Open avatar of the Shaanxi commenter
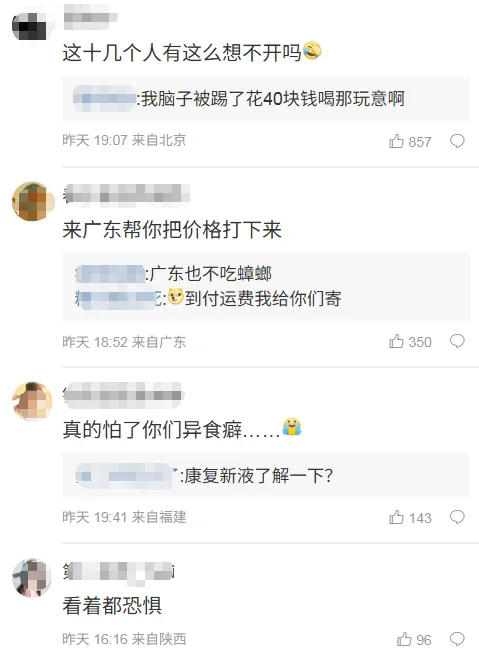479x655 pixels. [32, 578]
